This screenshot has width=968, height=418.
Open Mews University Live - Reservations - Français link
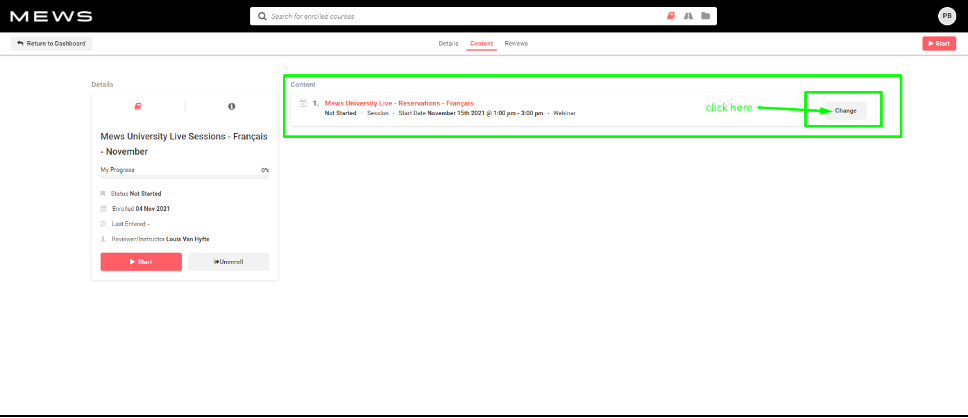tap(399, 103)
